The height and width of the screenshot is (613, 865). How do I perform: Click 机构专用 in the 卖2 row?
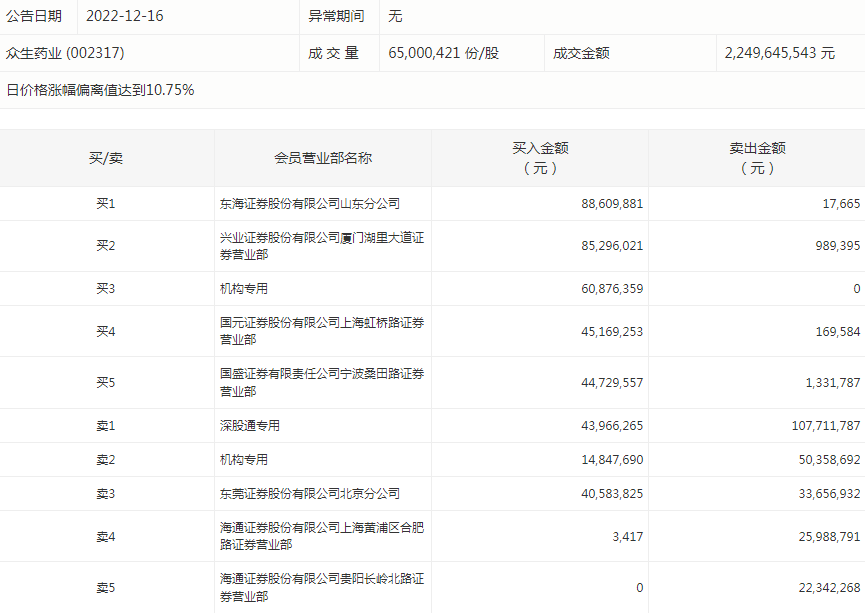pyautogui.click(x=244, y=460)
